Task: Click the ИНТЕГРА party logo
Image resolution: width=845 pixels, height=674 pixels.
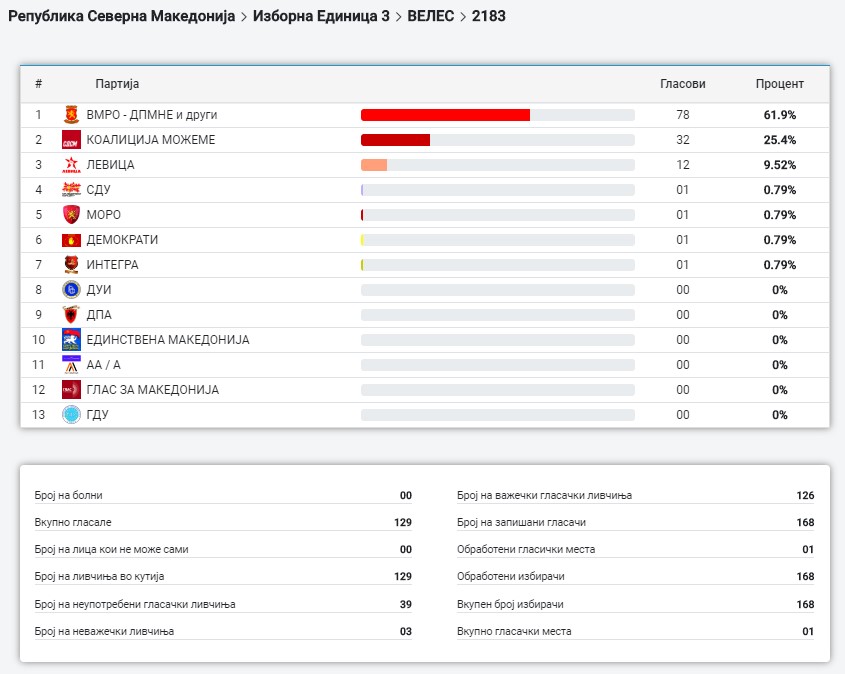Action: point(71,265)
